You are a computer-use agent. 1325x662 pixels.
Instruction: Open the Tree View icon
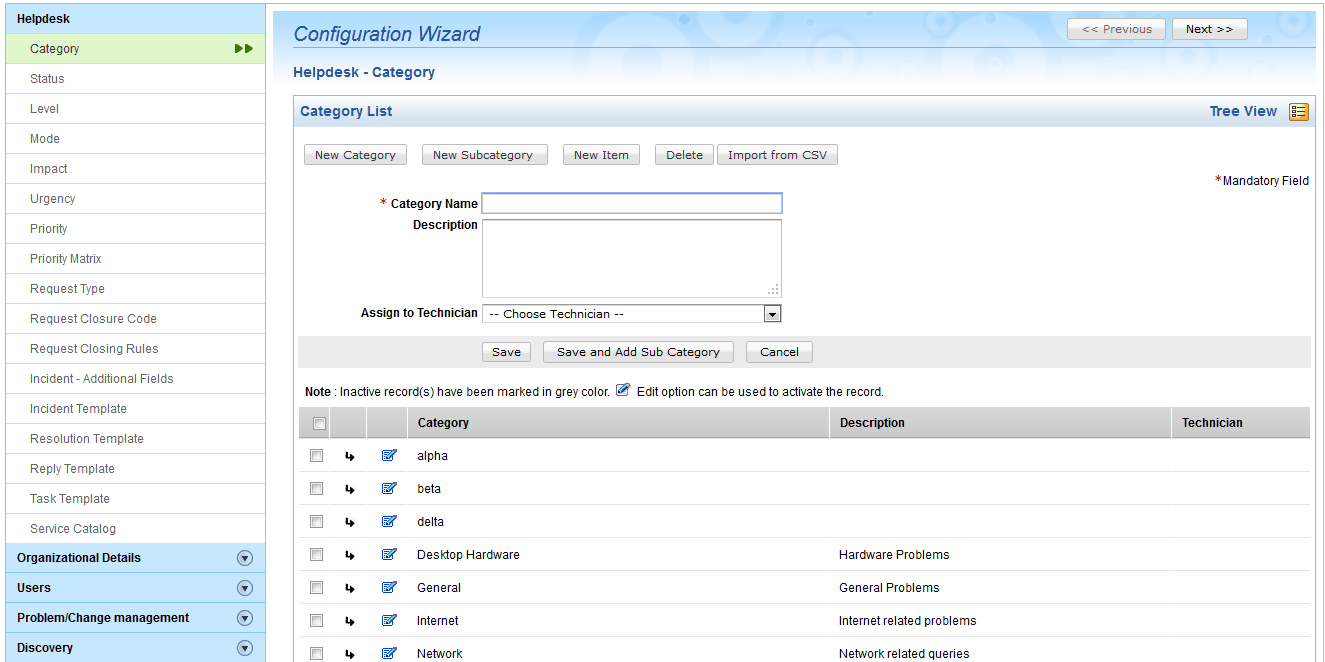[x=1298, y=112]
